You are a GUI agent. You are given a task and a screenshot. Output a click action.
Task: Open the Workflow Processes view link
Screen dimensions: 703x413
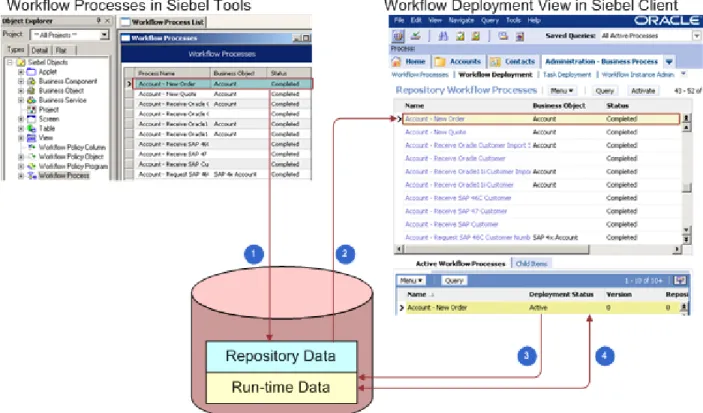[420, 74]
